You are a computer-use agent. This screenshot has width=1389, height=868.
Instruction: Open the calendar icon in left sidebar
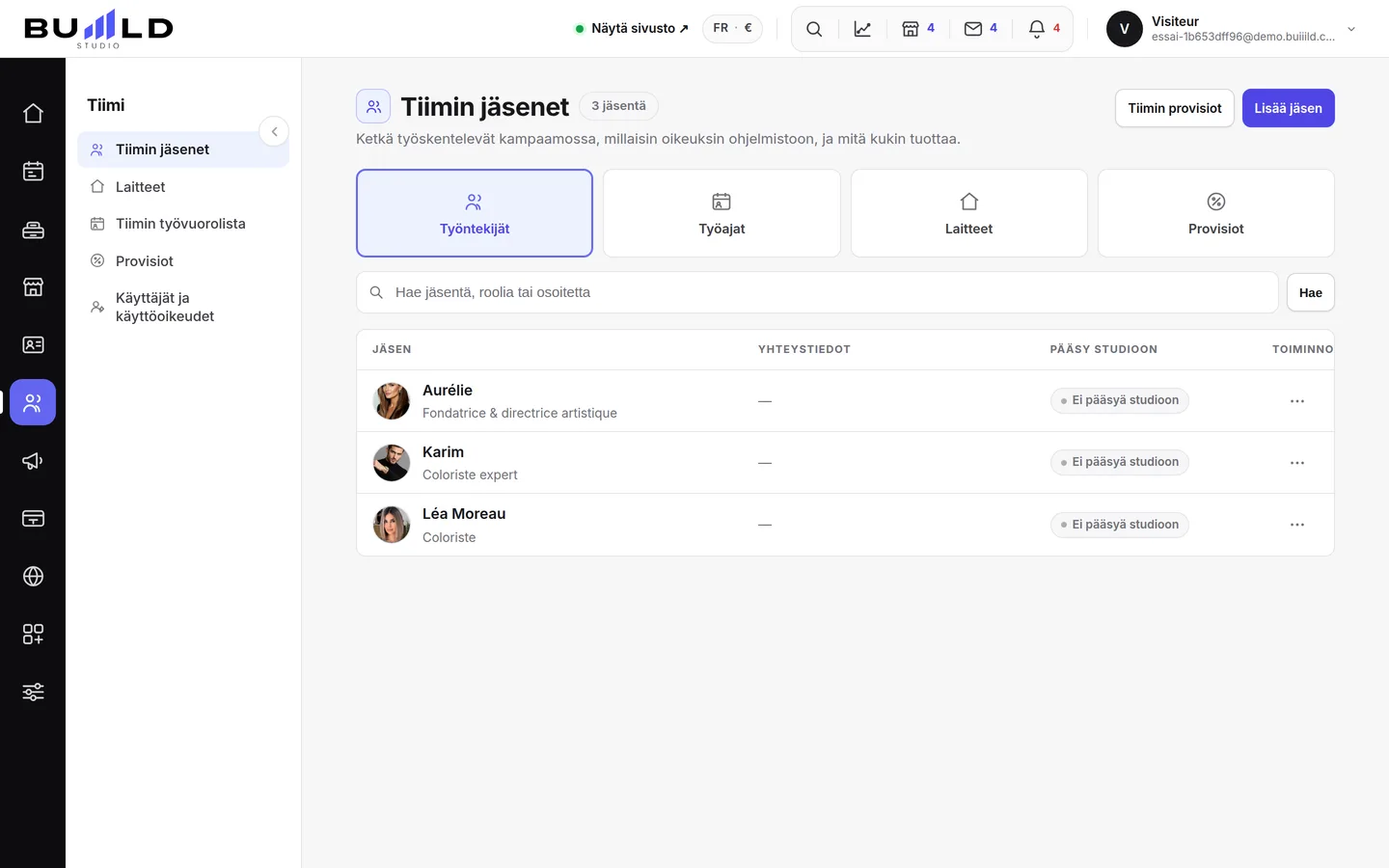tap(33, 171)
